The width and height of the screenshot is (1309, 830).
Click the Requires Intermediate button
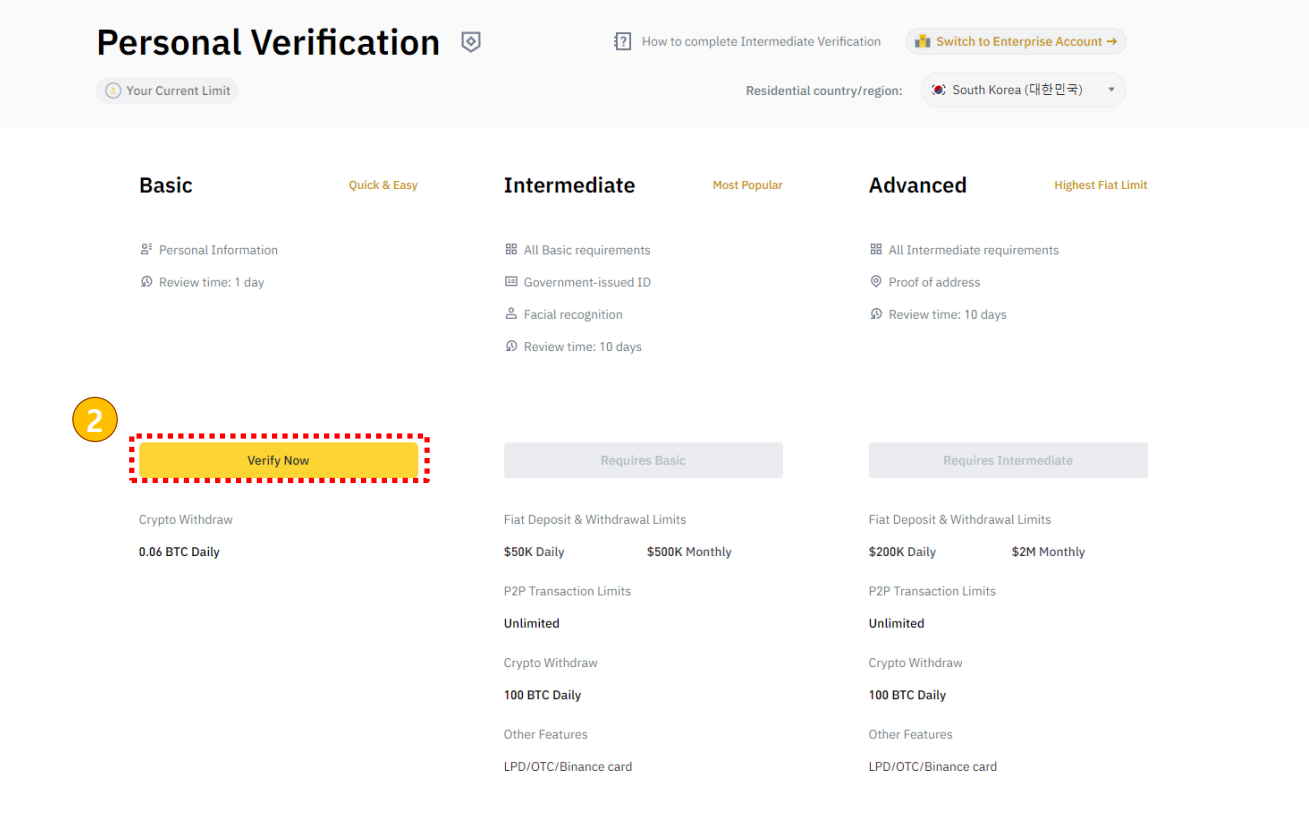[x=1008, y=460]
